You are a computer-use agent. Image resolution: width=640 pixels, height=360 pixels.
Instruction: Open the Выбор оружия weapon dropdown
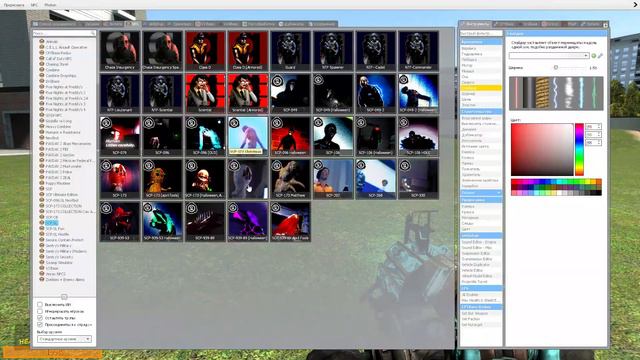64,339
